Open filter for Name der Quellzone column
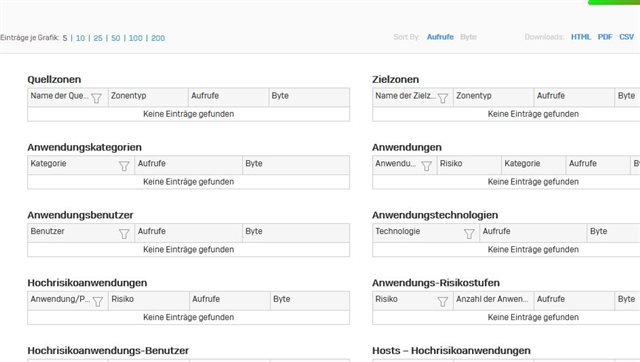 click(x=96, y=98)
